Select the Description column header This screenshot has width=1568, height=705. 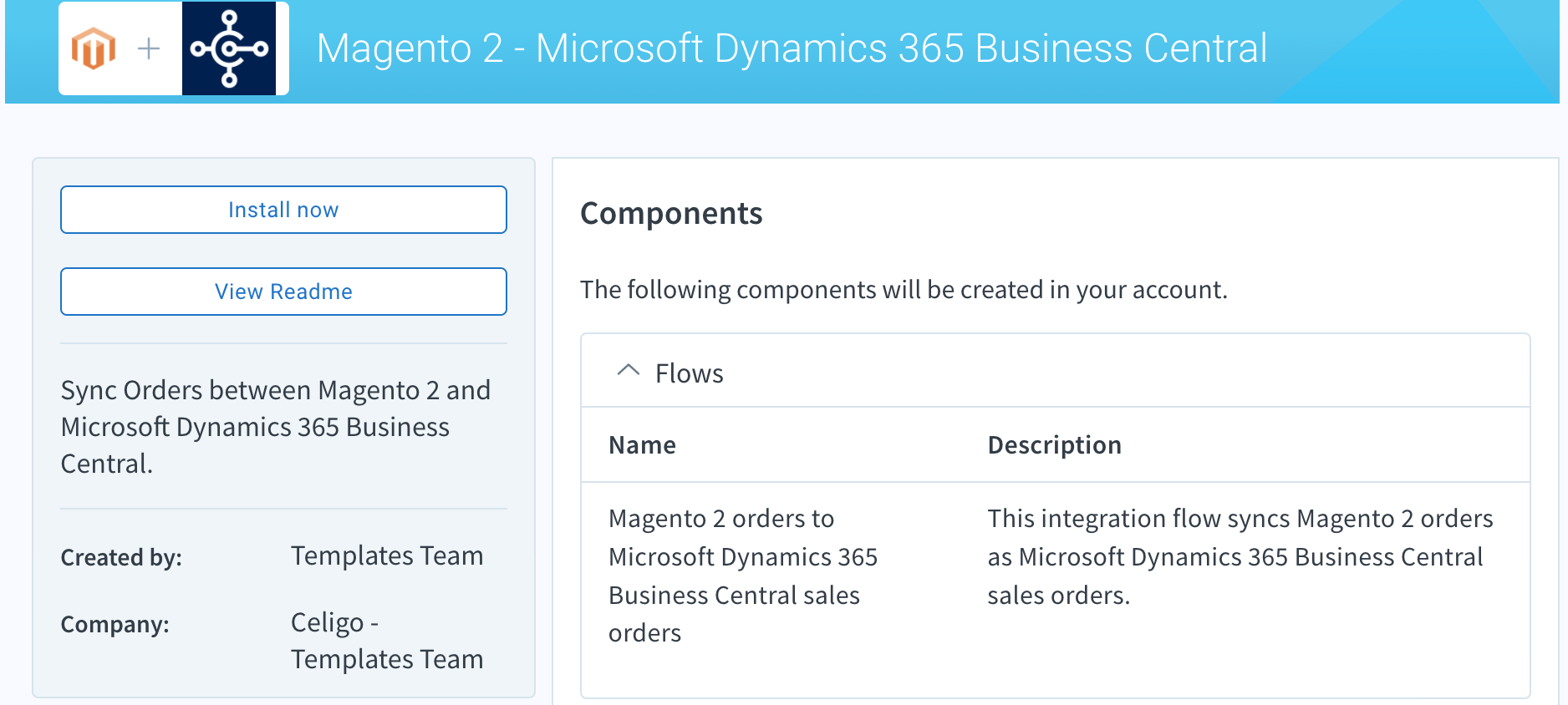coord(1054,445)
